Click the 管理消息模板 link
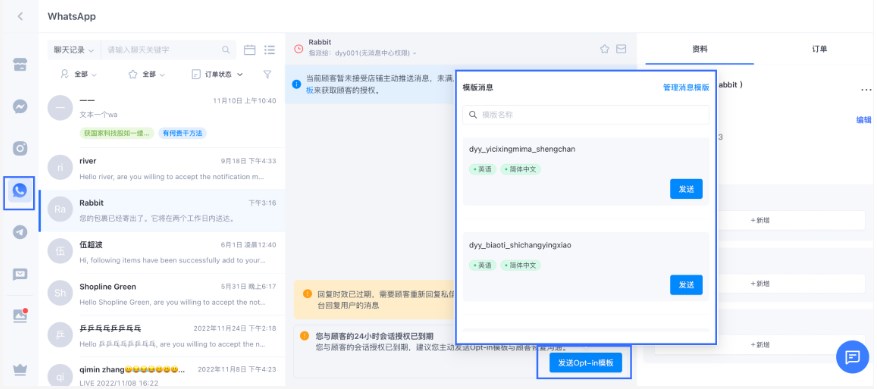This screenshot has width=877, height=389. coord(686,87)
